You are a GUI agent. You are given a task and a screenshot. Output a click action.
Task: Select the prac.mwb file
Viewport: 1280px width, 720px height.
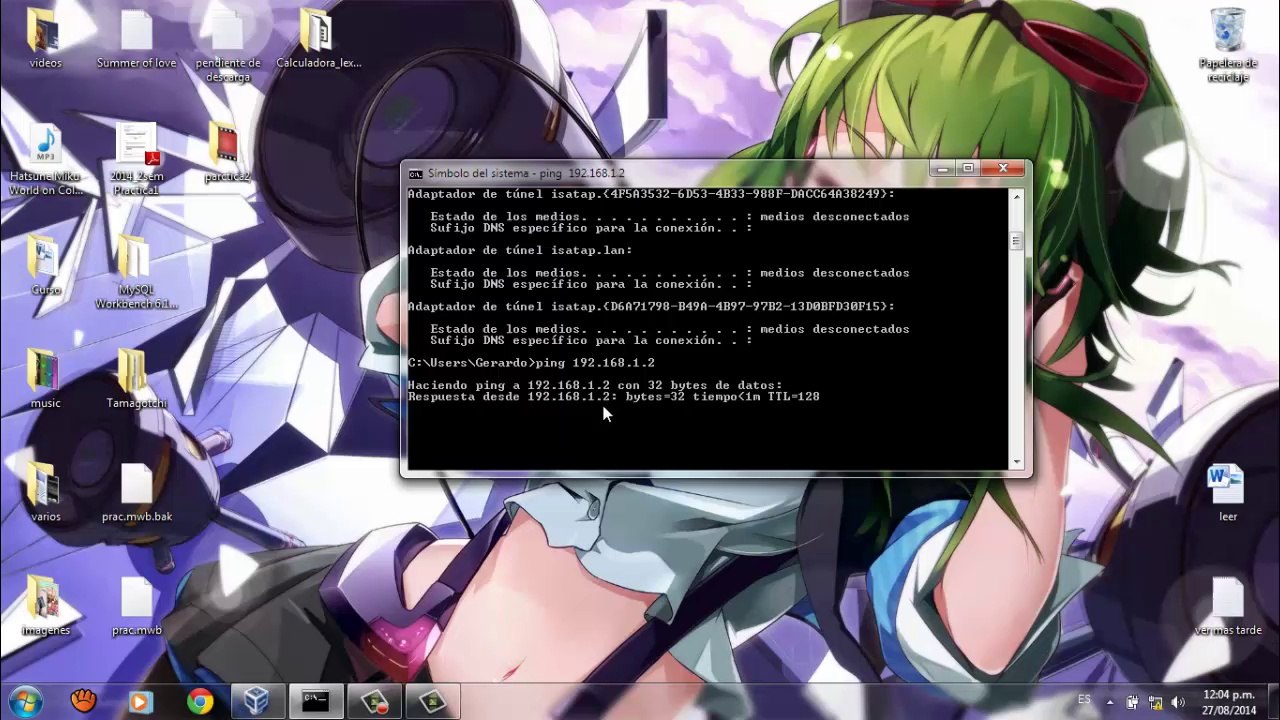tap(136, 607)
